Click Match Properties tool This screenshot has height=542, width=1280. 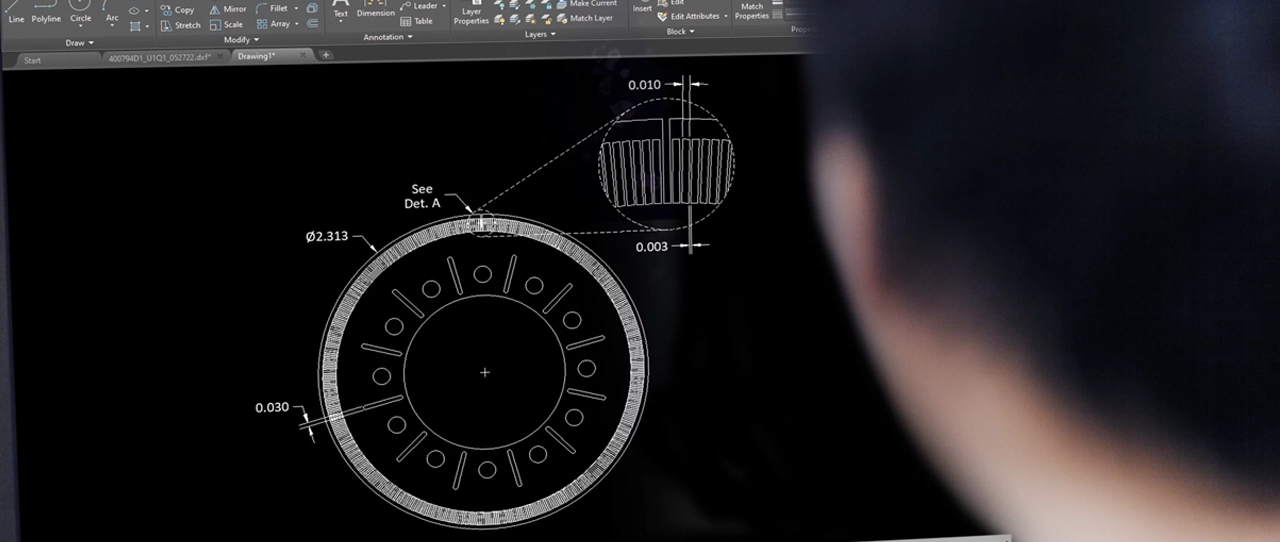point(752,10)
